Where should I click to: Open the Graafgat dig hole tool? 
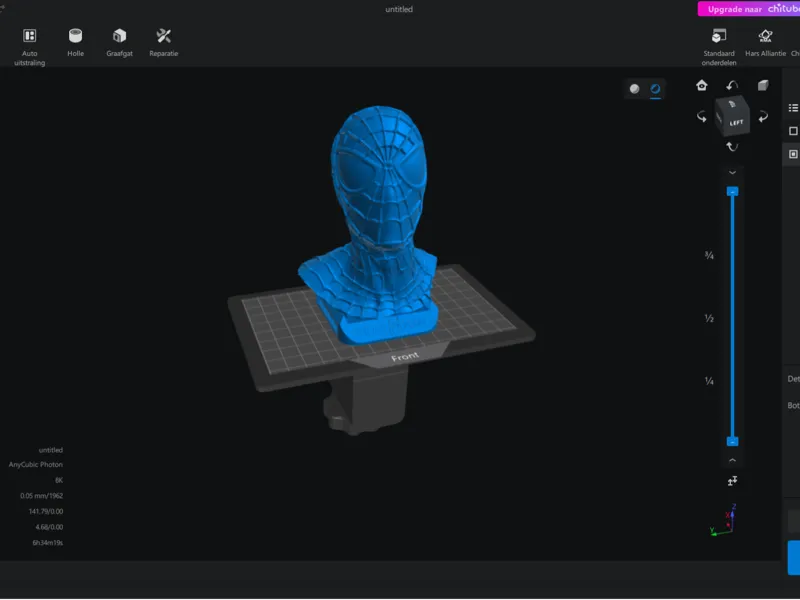coord(119,42)
